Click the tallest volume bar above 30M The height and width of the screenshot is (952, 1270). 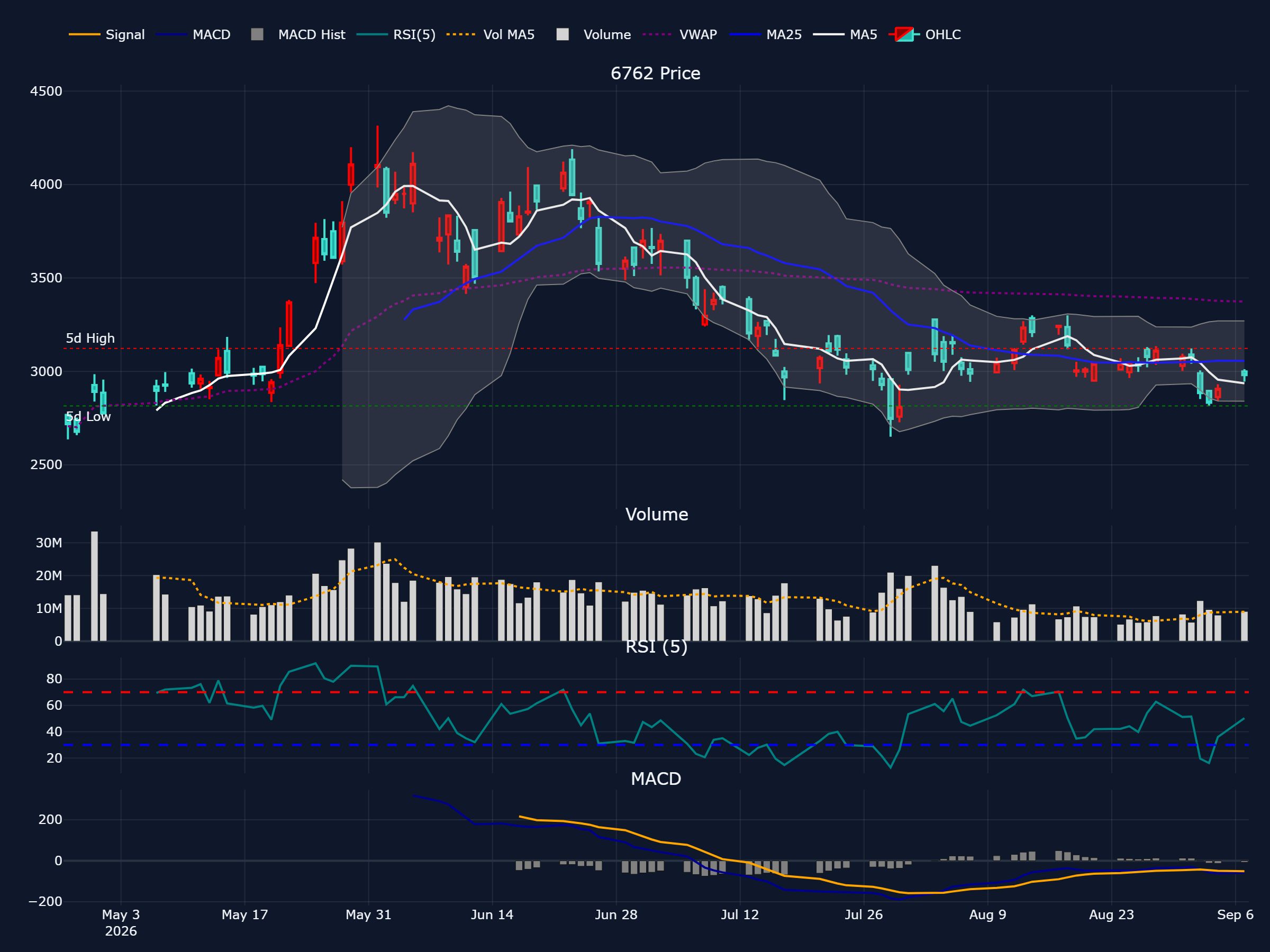click(x=94, y=586)
